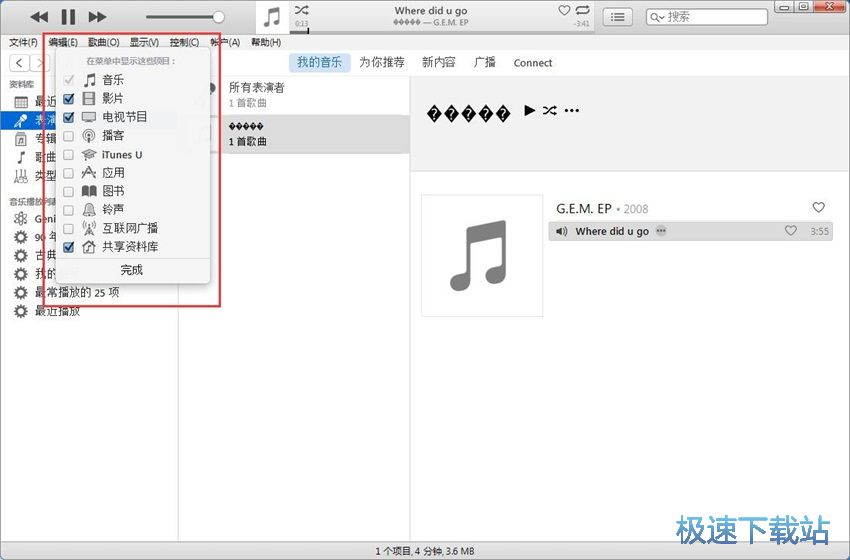Click the 音乐 music note icon in the popup

point(89,80)
